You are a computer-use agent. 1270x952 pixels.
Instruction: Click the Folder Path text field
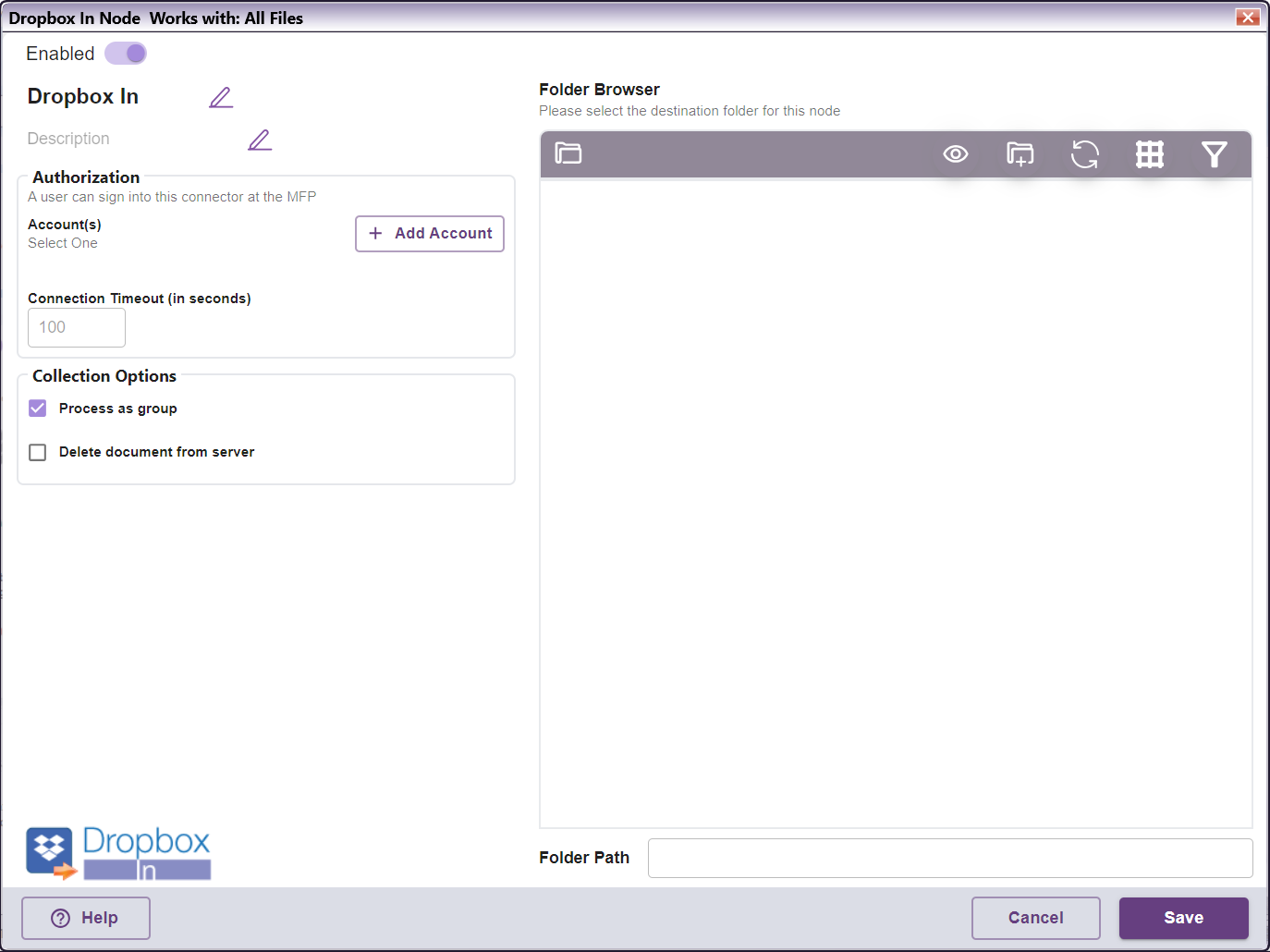click(950, 858)
